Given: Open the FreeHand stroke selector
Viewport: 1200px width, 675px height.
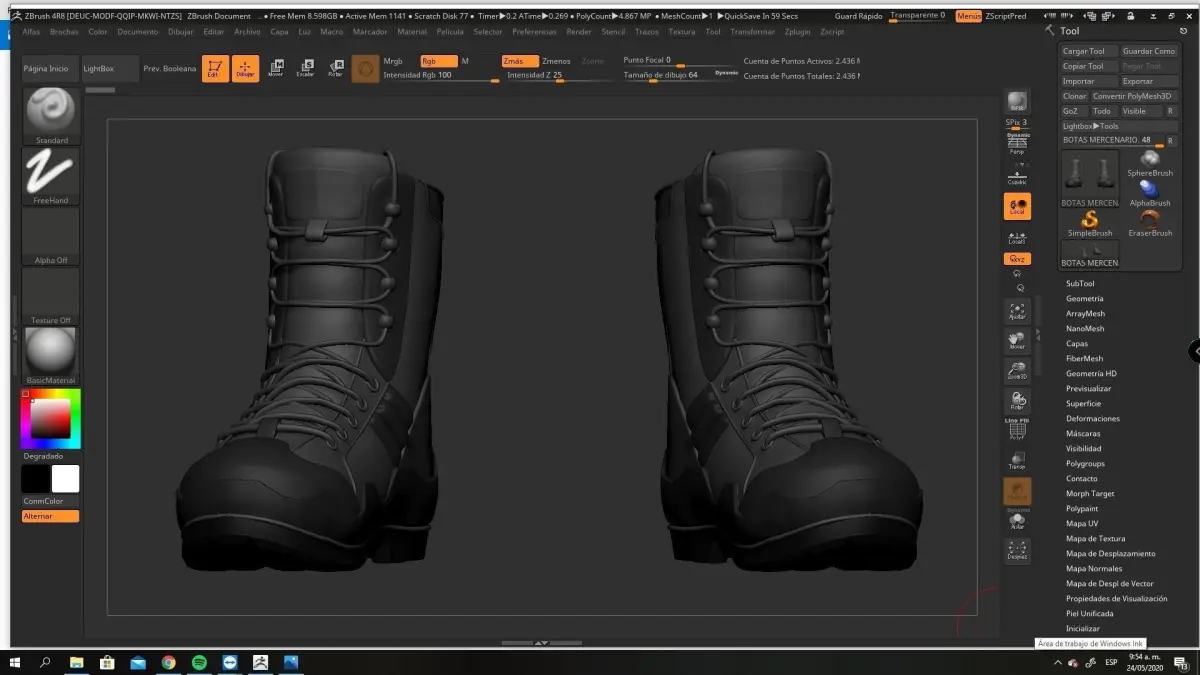Looking at the screenshot, I should click(51, 171).
